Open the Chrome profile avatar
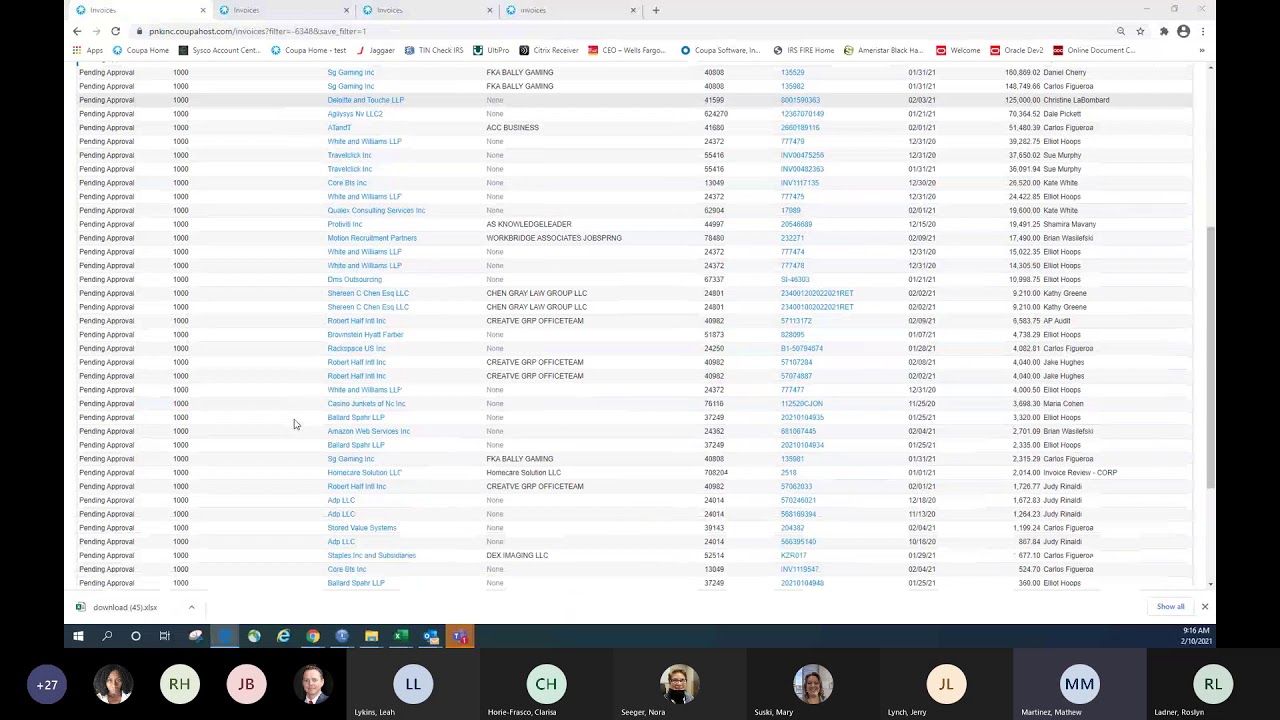This screenshot has height=720, width=1280. point(1184,31)
